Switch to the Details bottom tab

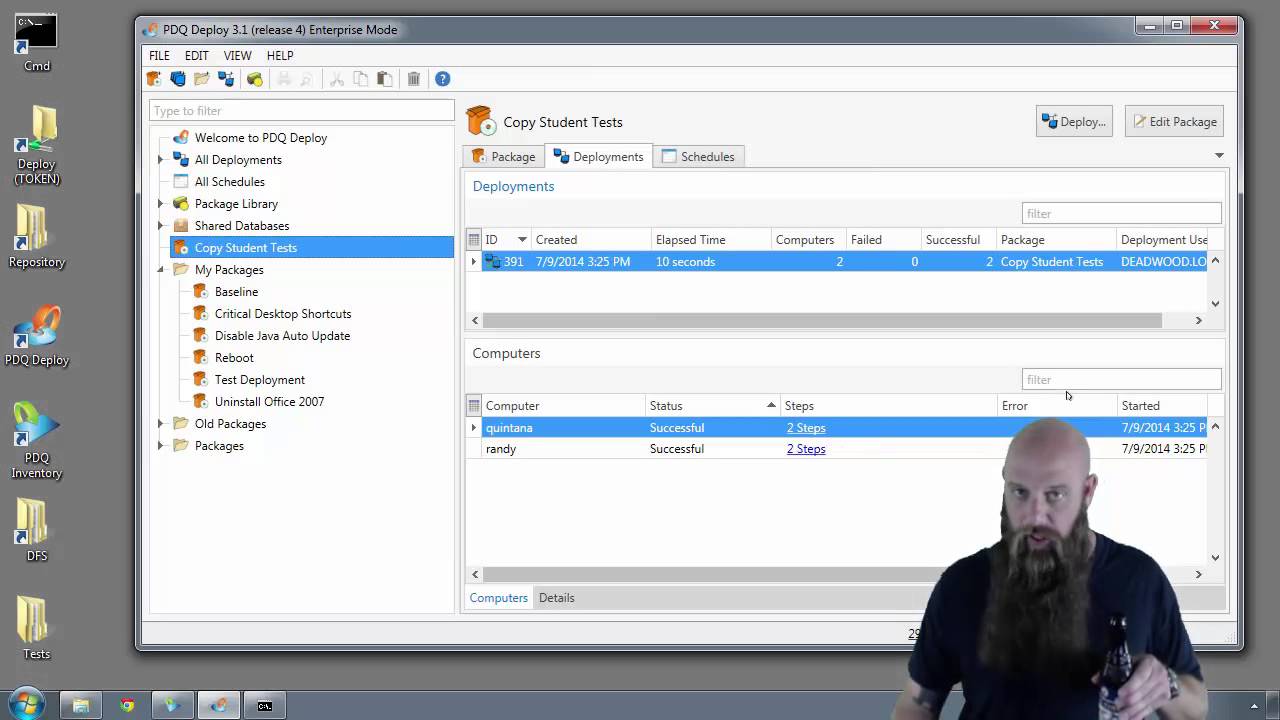[557, 598]
